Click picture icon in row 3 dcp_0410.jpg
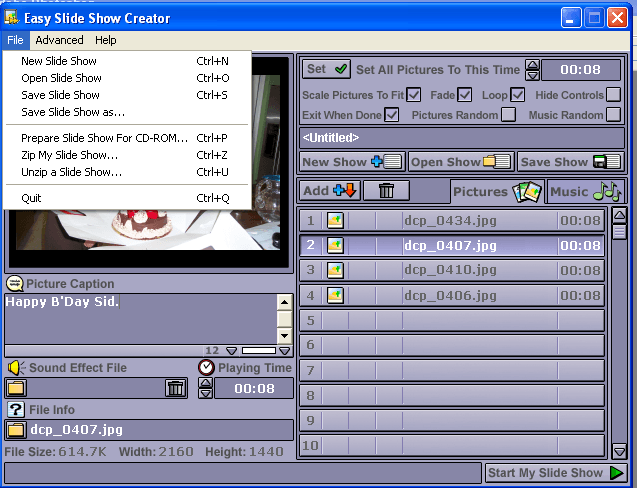The width and height of the screenshot is (637, 488). coord(335,270)
